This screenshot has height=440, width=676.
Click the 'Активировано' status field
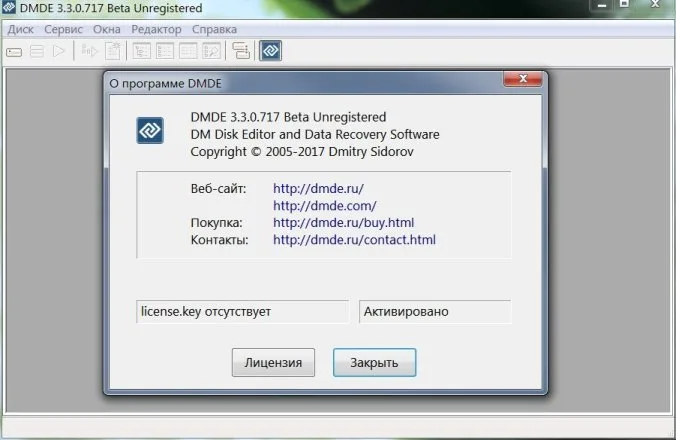435,312
